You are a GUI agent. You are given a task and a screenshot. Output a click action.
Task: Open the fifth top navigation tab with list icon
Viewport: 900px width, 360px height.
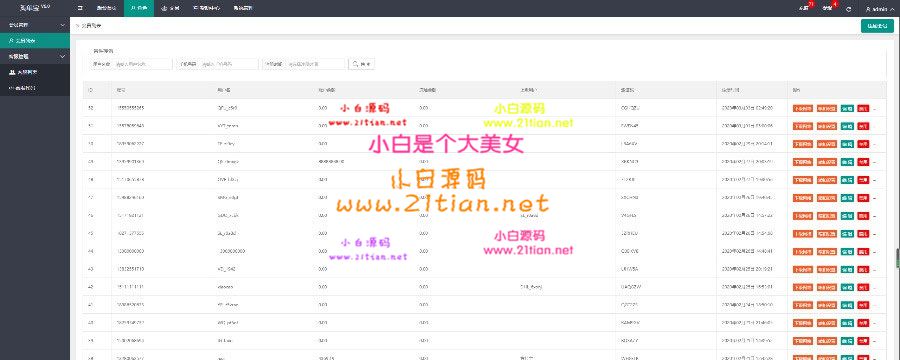click(206, 9)
